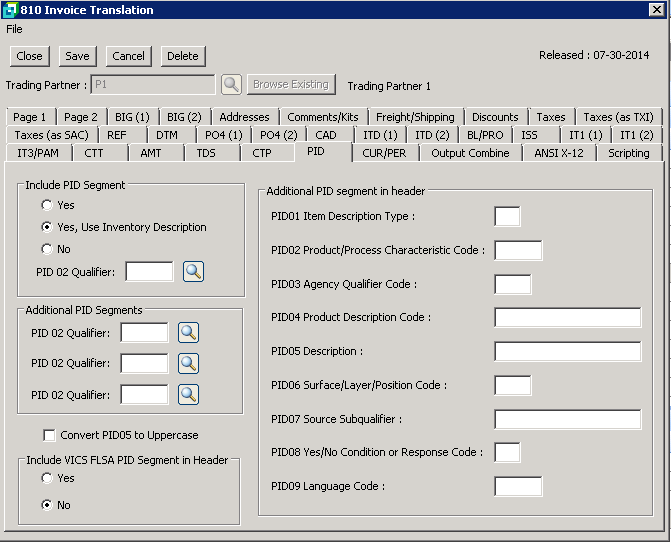Click third lookup icon under Additional PID Segments
This screenshot has height=542, width=671.
pos(188,395)
